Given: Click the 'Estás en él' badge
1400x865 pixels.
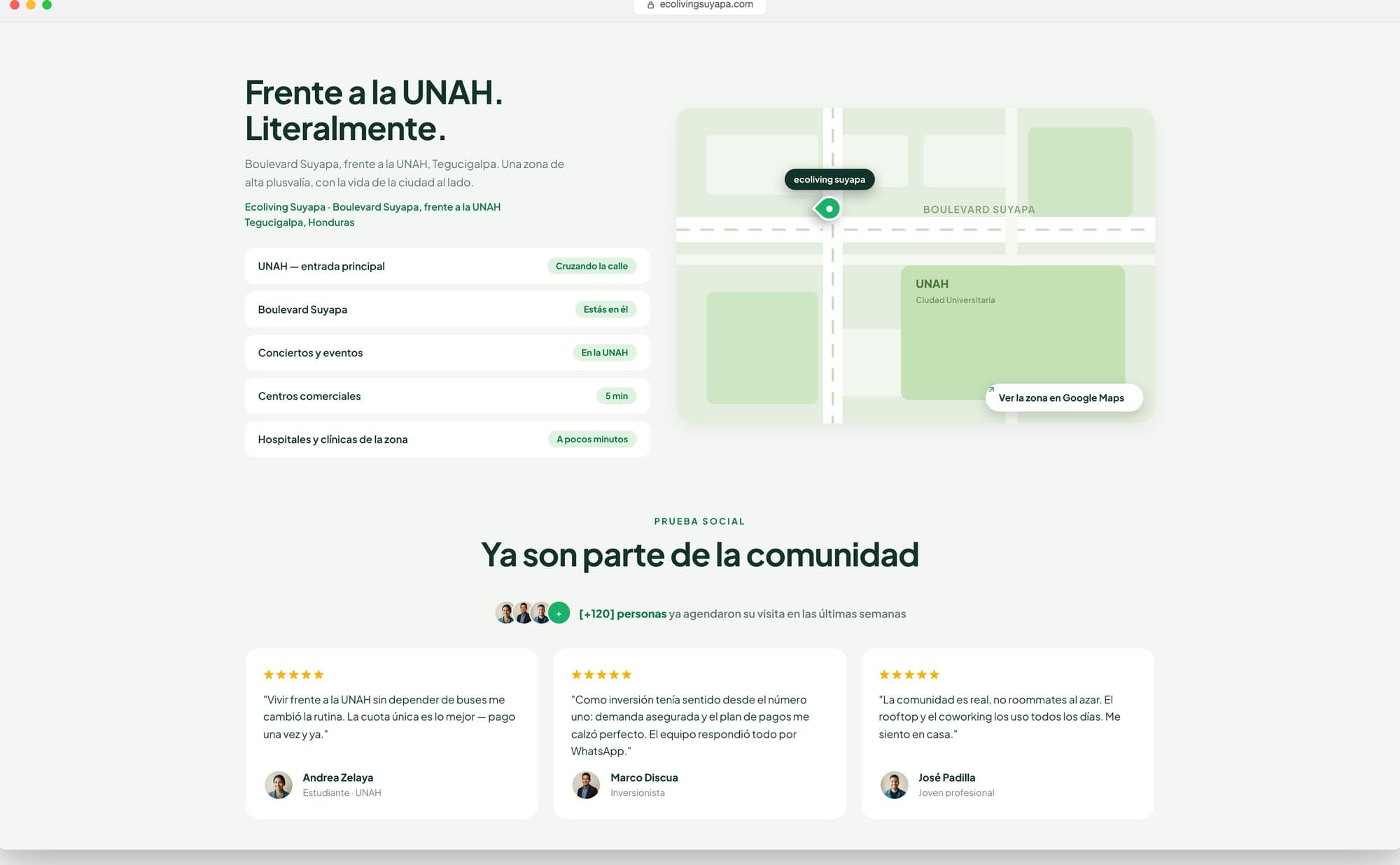Looking at the screenshot, I should (605, 309).
